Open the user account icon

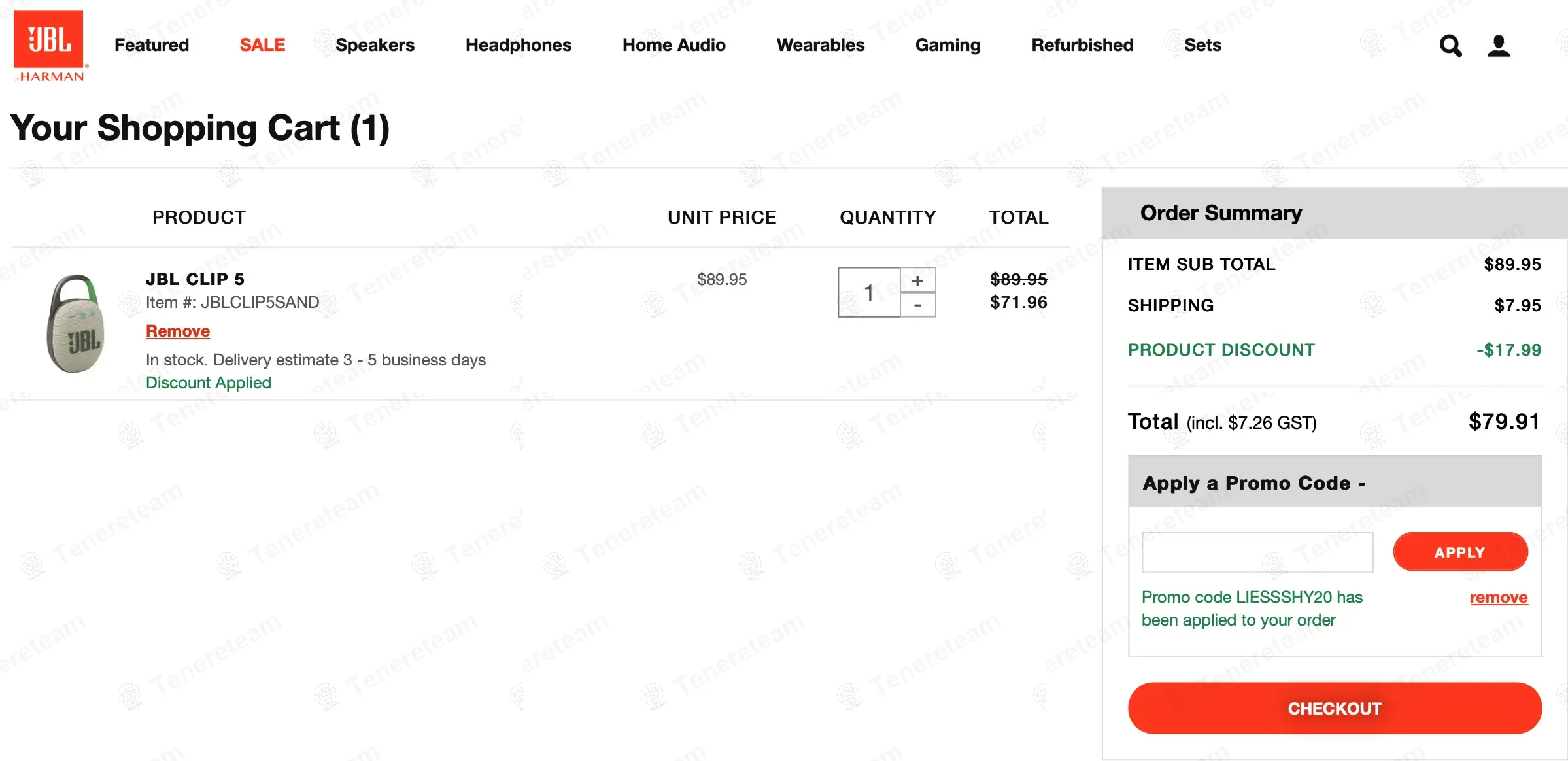[1499, 46]
